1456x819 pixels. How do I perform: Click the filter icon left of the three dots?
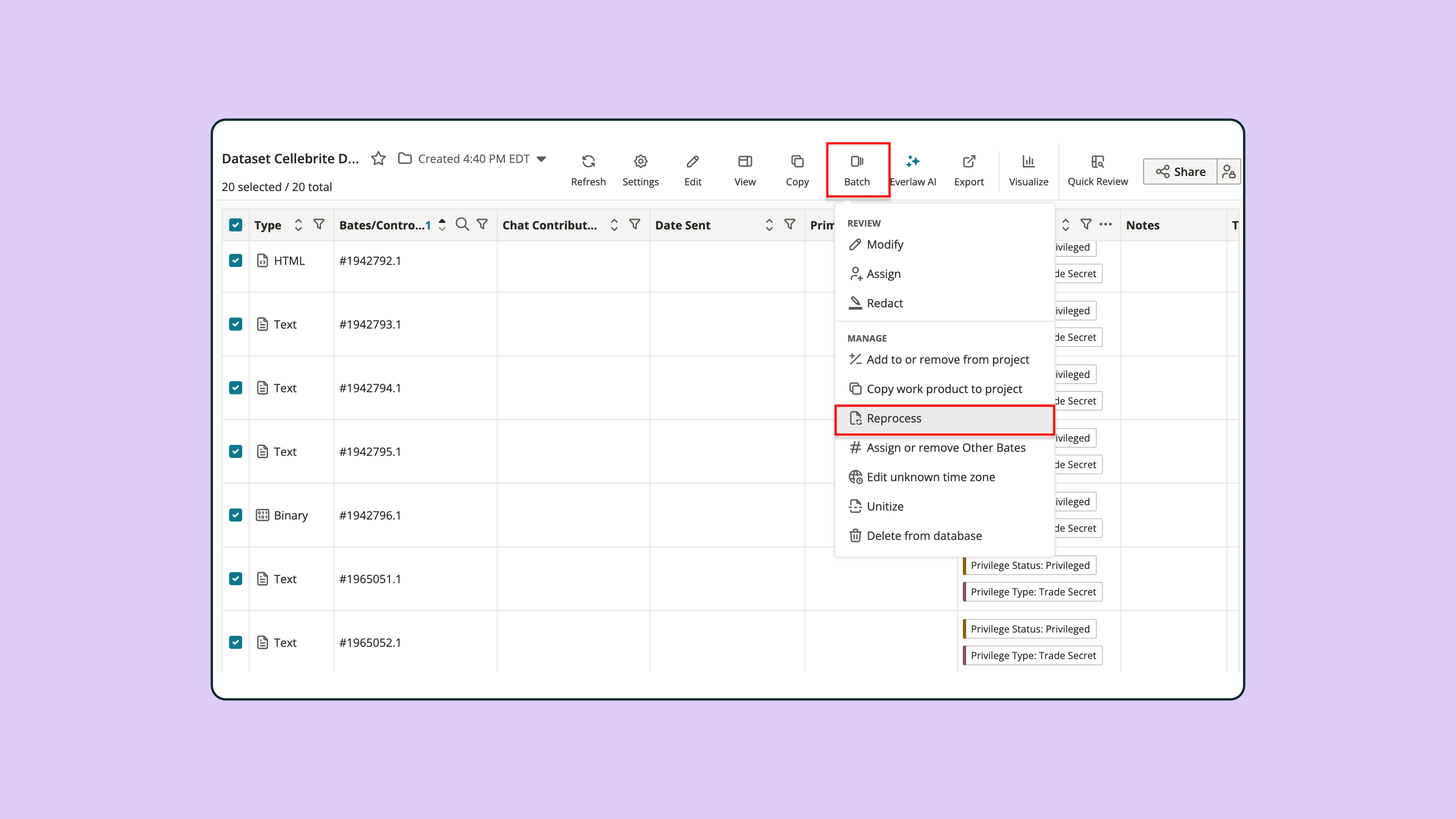click(x=1086, y=224)
